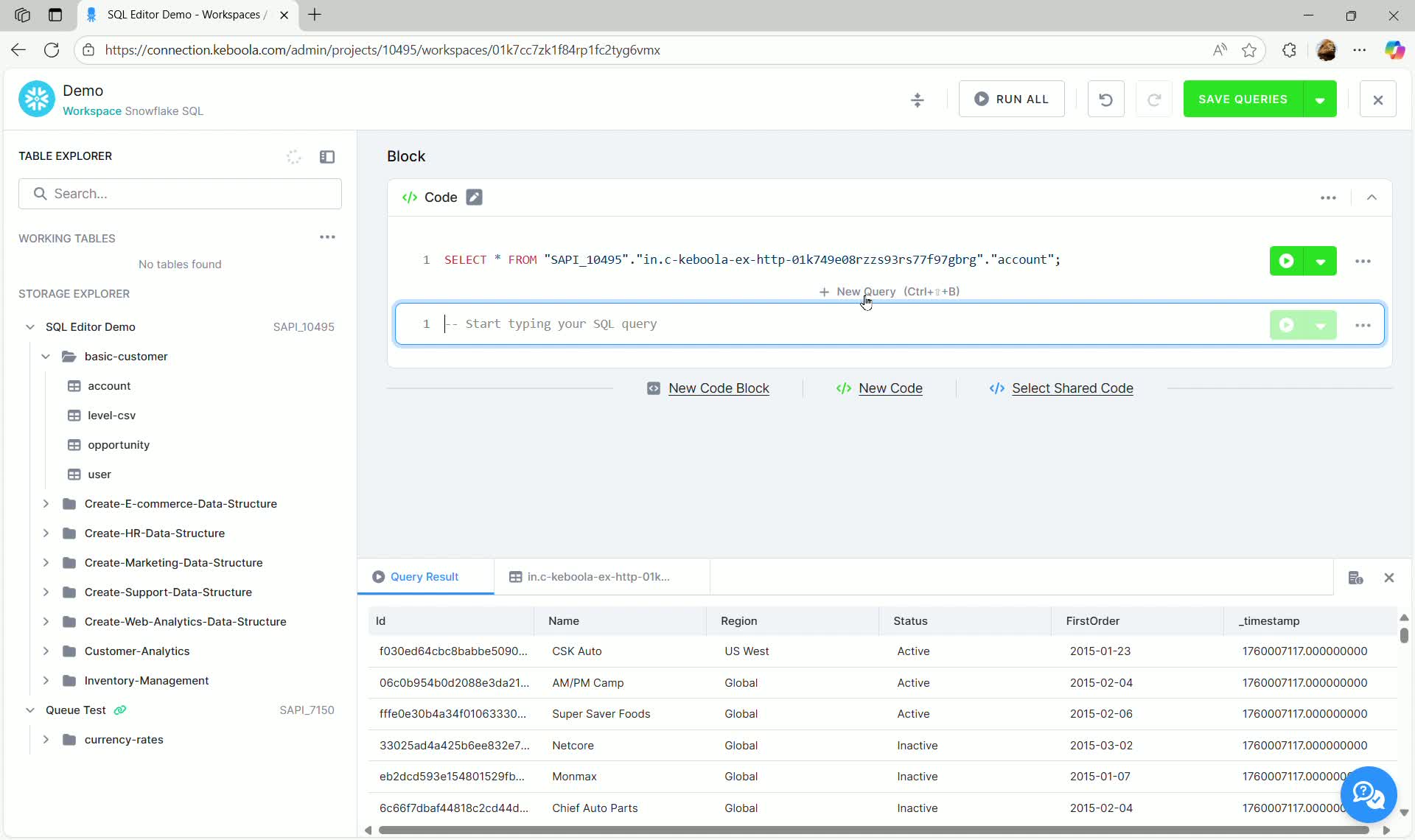
Task: Rename the Code block using the pencil icon
Action: point(475,197)
